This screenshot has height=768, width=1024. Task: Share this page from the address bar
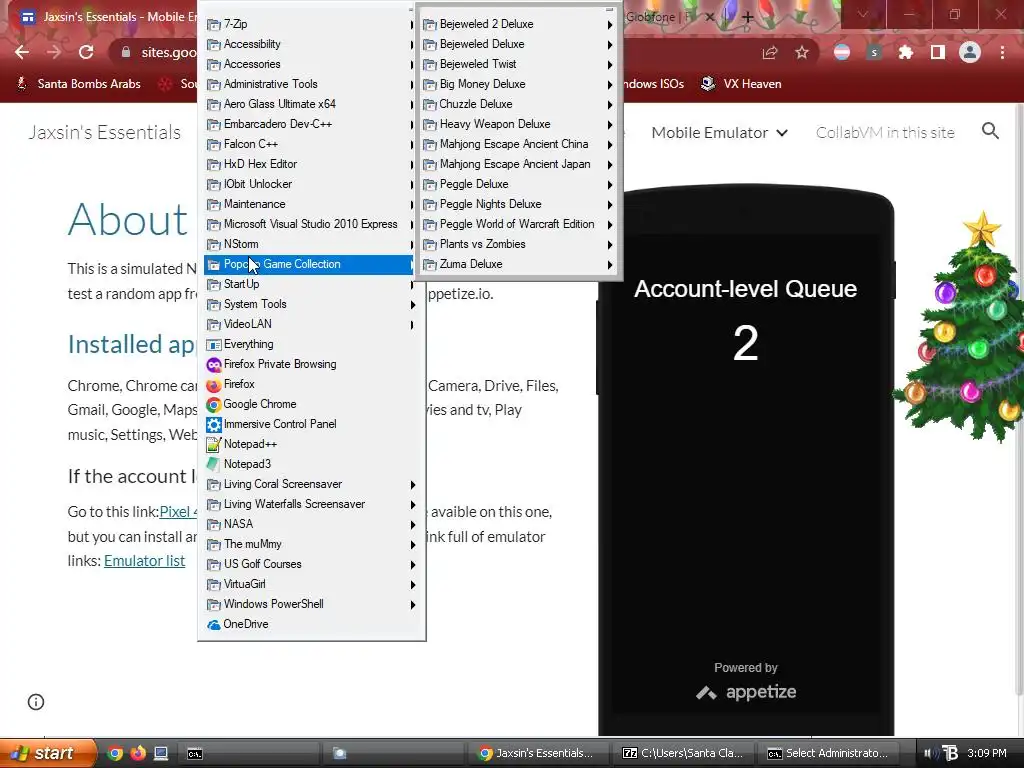click(770, 53)
